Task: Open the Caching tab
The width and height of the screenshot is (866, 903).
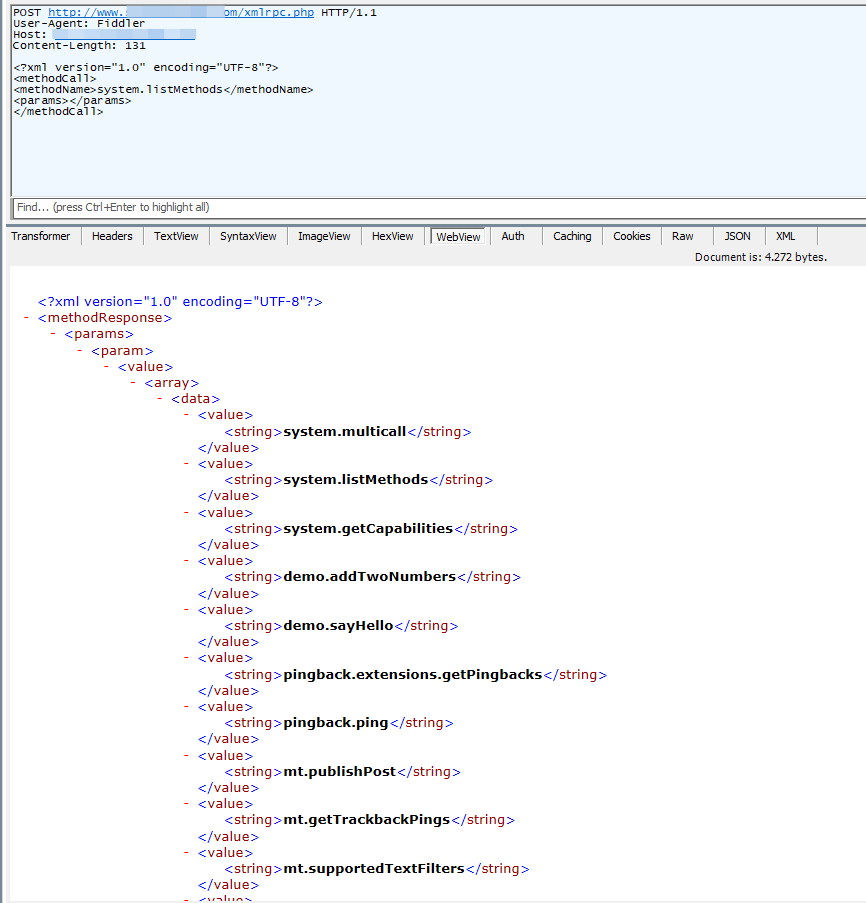Action: tap(572, 236)
